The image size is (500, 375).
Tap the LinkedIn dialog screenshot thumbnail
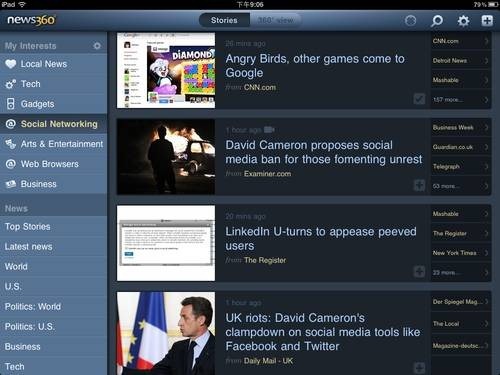click(166, 243)
